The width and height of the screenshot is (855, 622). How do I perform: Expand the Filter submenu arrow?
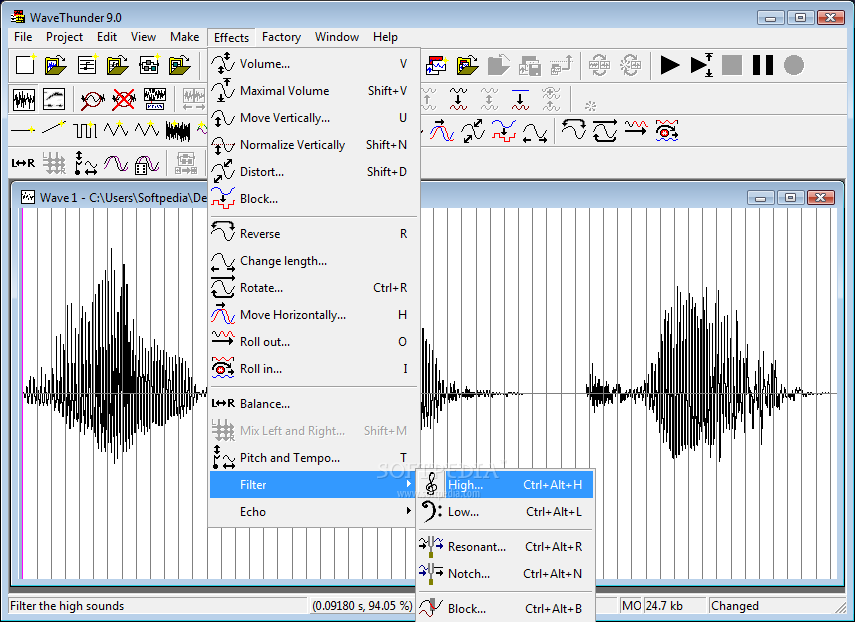click(408, 484)
